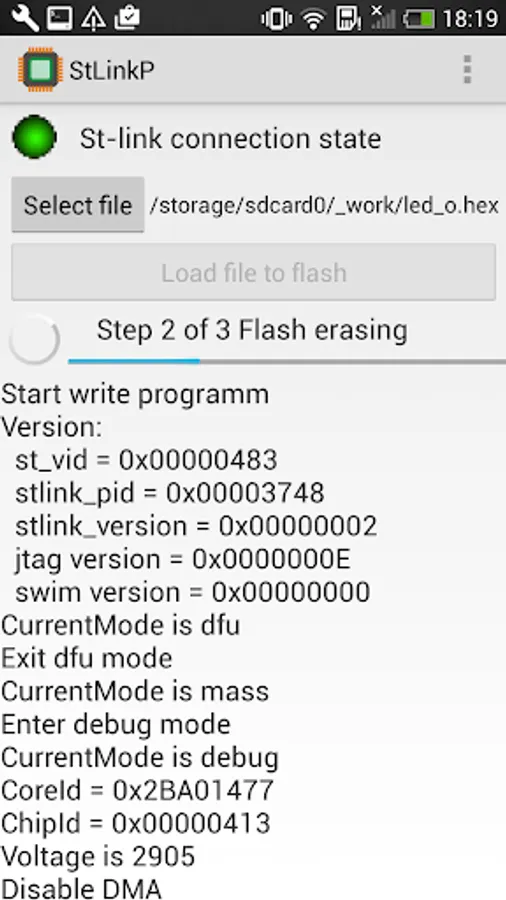Viewport: 506px width, 900px height.
Task: Tap the Step 2 of 3 status label
Action: (x=252, y=330)
